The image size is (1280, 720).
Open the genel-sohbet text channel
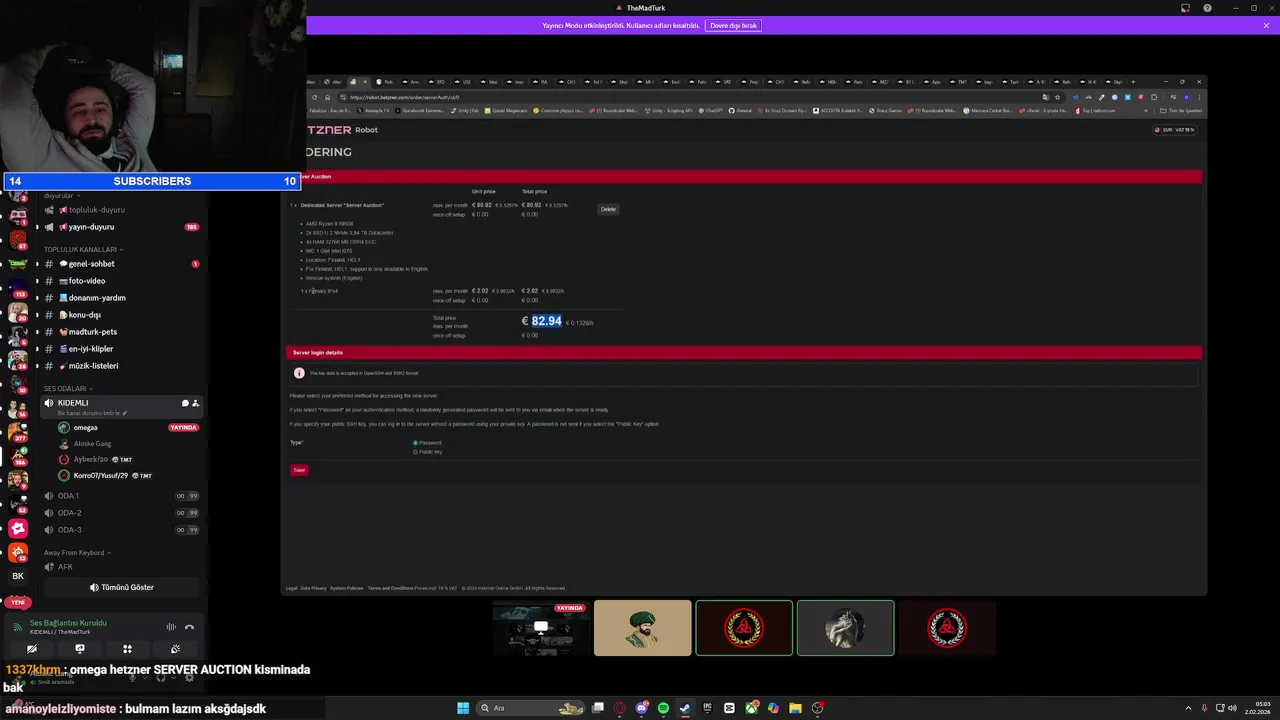[120, 264]
